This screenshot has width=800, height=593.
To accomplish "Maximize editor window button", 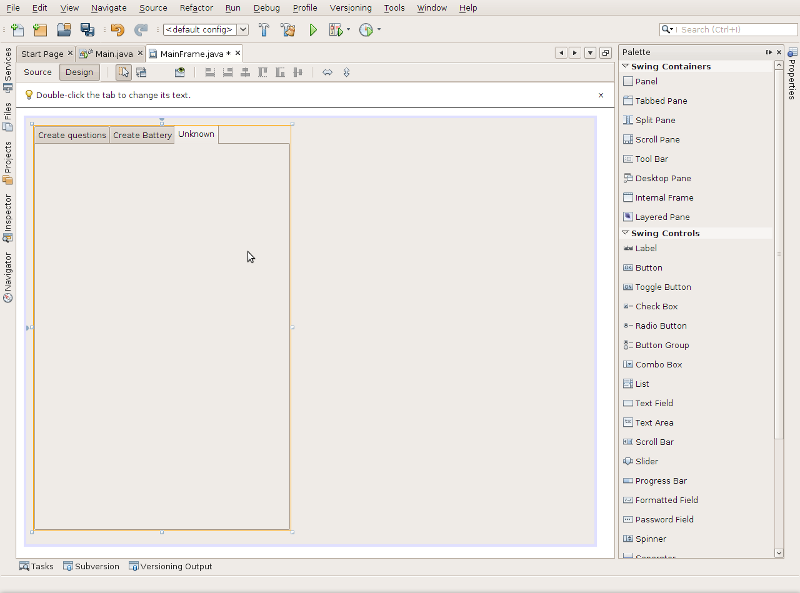I will pyautogui.click(x=606, y=53).
